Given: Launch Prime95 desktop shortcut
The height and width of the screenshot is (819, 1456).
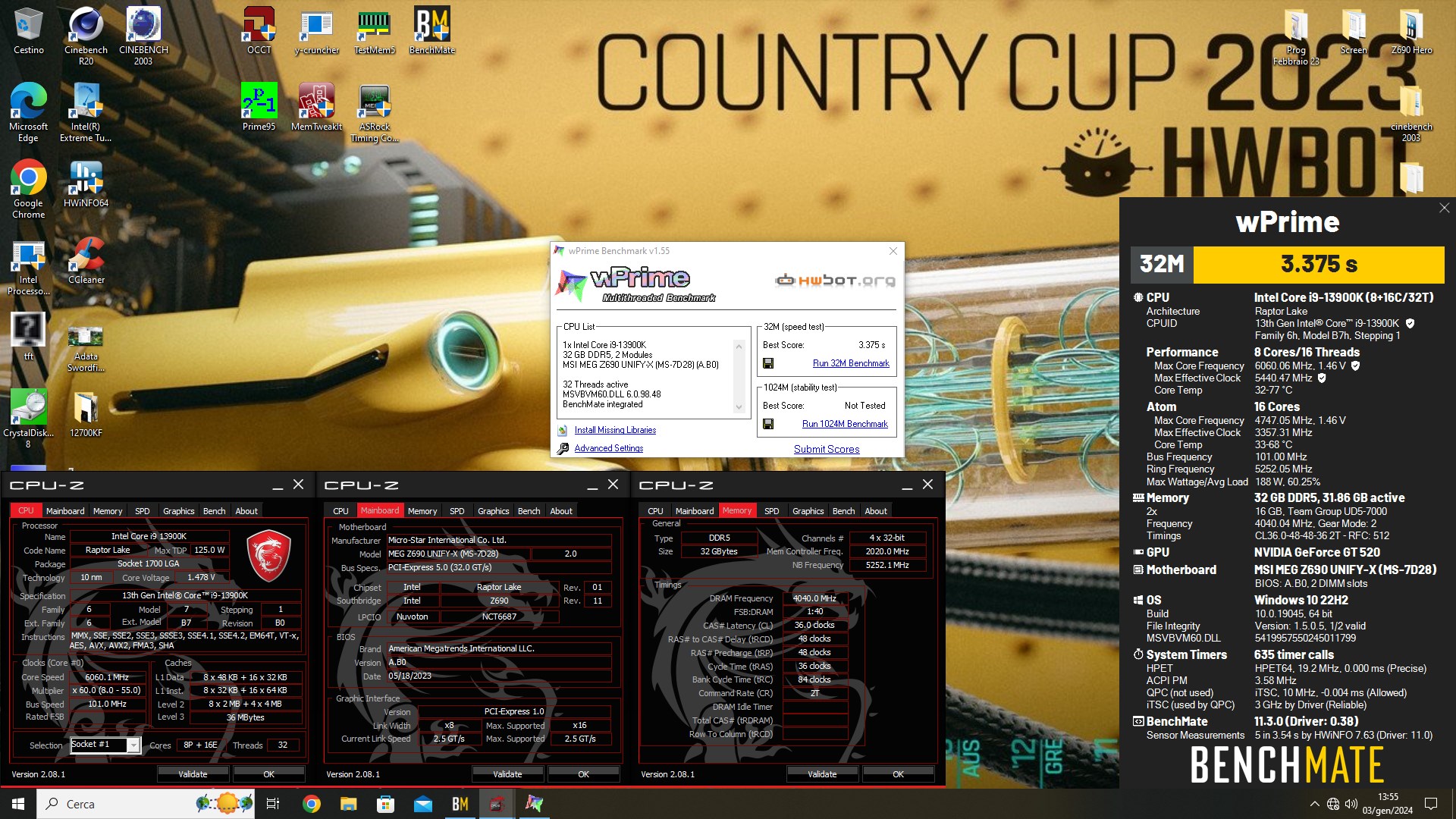Looking at the screenshot, I should (x=259, y=107).
